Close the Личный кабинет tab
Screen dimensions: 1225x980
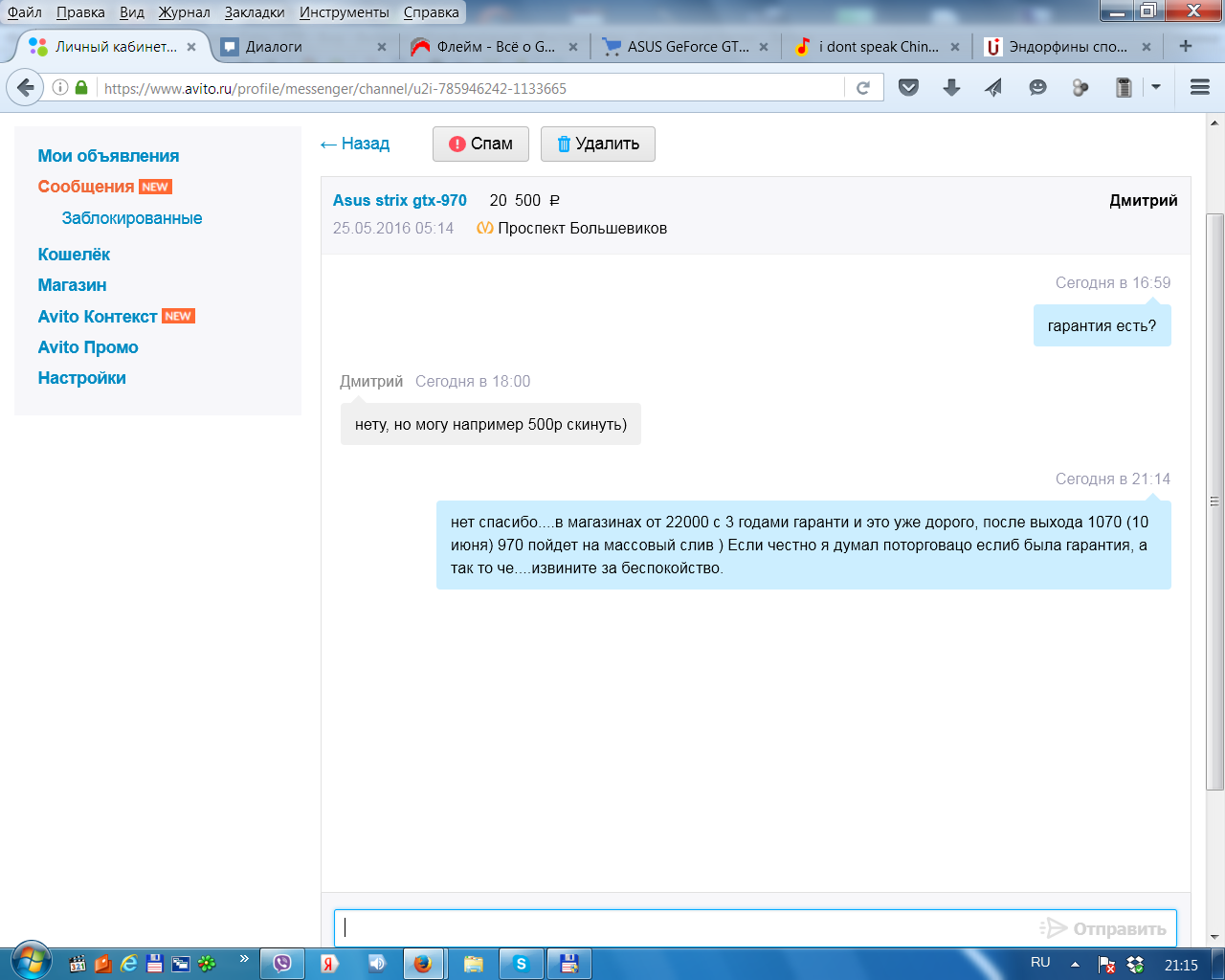(x=191, y=47)
